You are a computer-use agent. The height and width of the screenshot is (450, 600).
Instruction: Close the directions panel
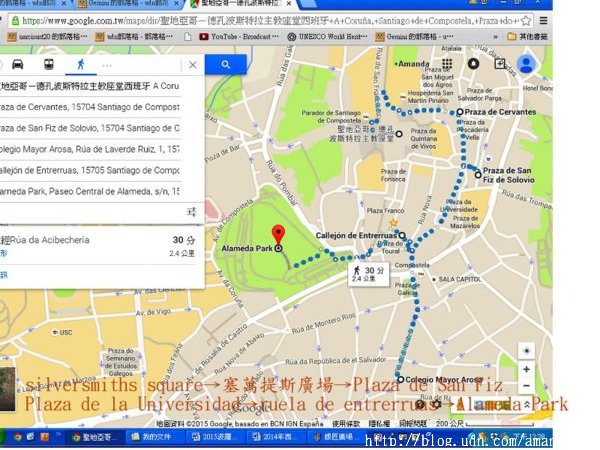point(192,65)
